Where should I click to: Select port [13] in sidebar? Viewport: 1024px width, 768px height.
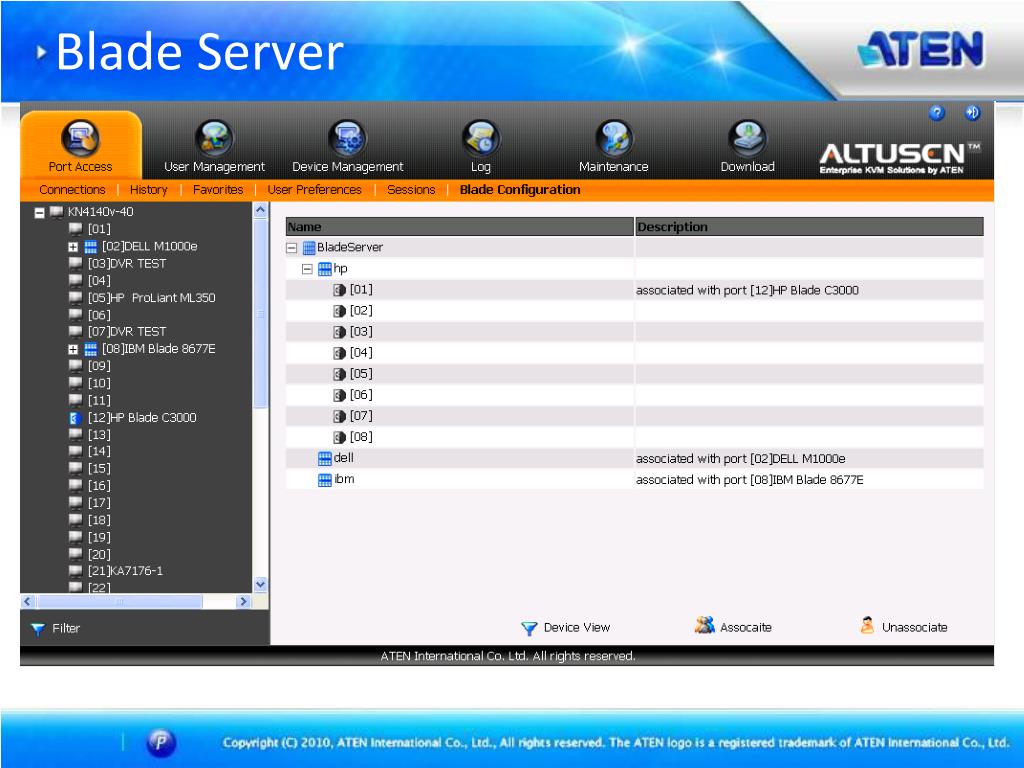point(99,435)
